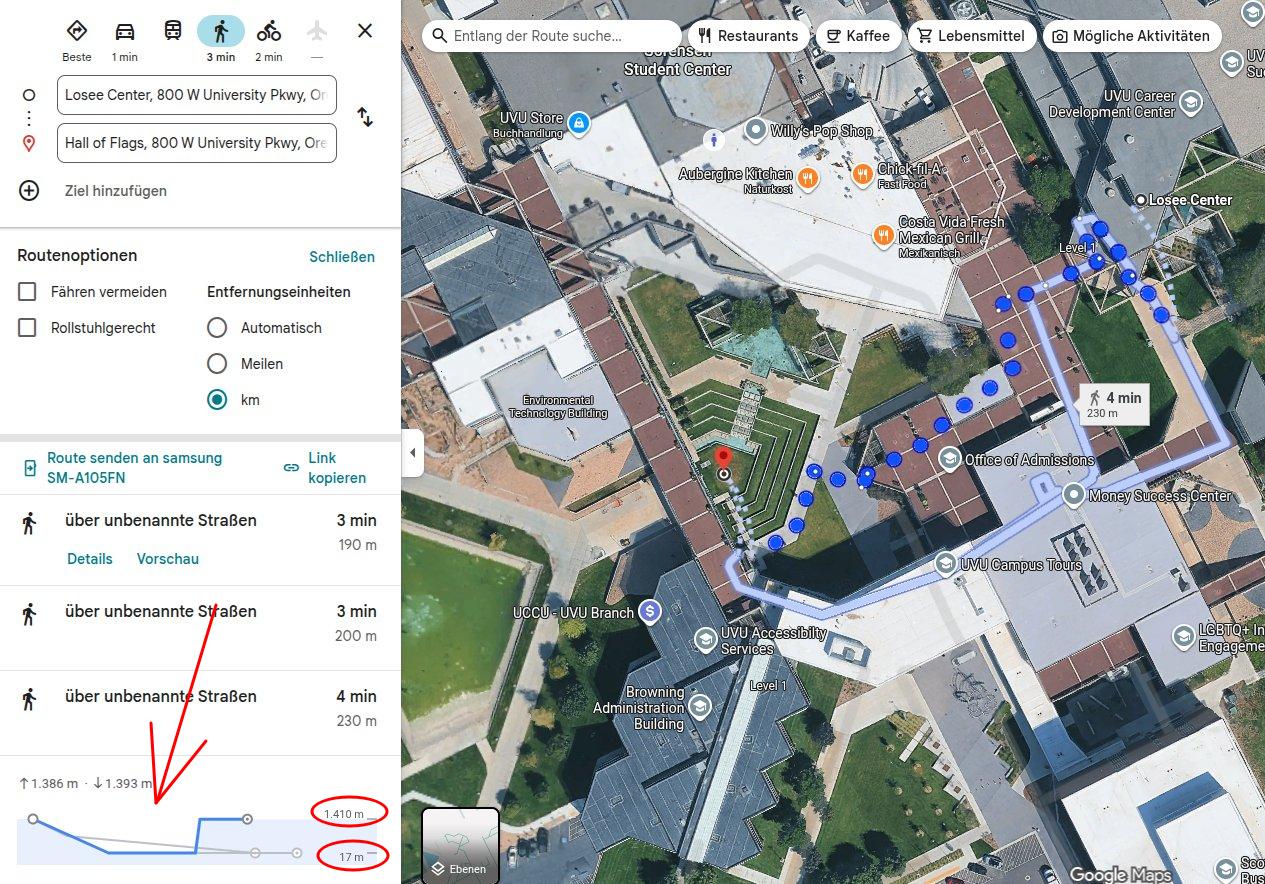
Task: Select Automatisch distance unit
Action: click(x=217, y=328)
